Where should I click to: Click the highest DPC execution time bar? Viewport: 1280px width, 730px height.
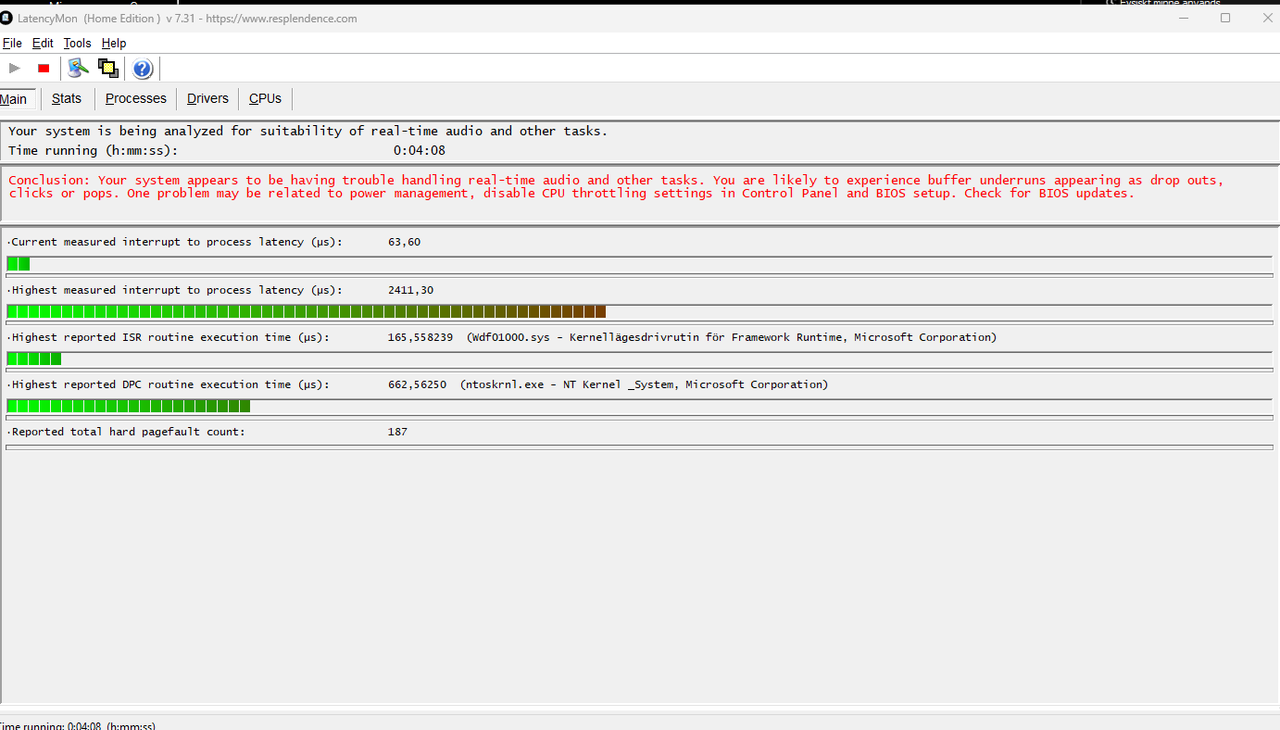[639, 405]
